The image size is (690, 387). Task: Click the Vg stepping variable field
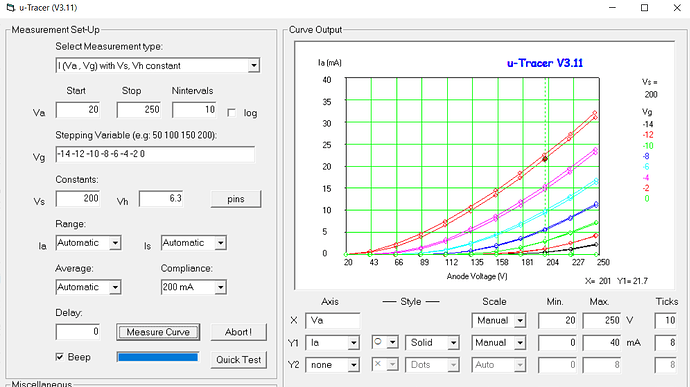click(155, 154)
